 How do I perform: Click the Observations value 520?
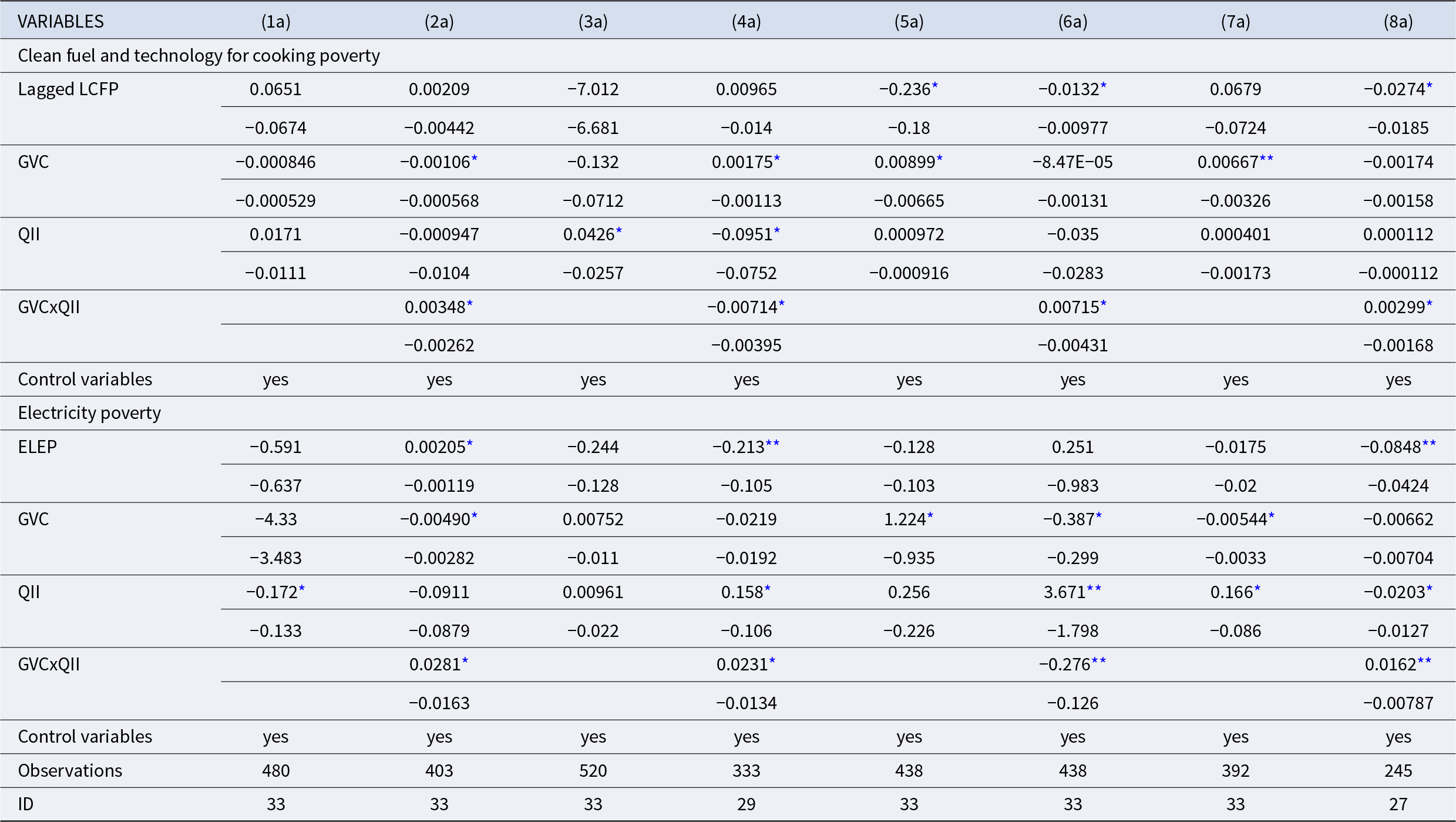click(x=593, y=770)
